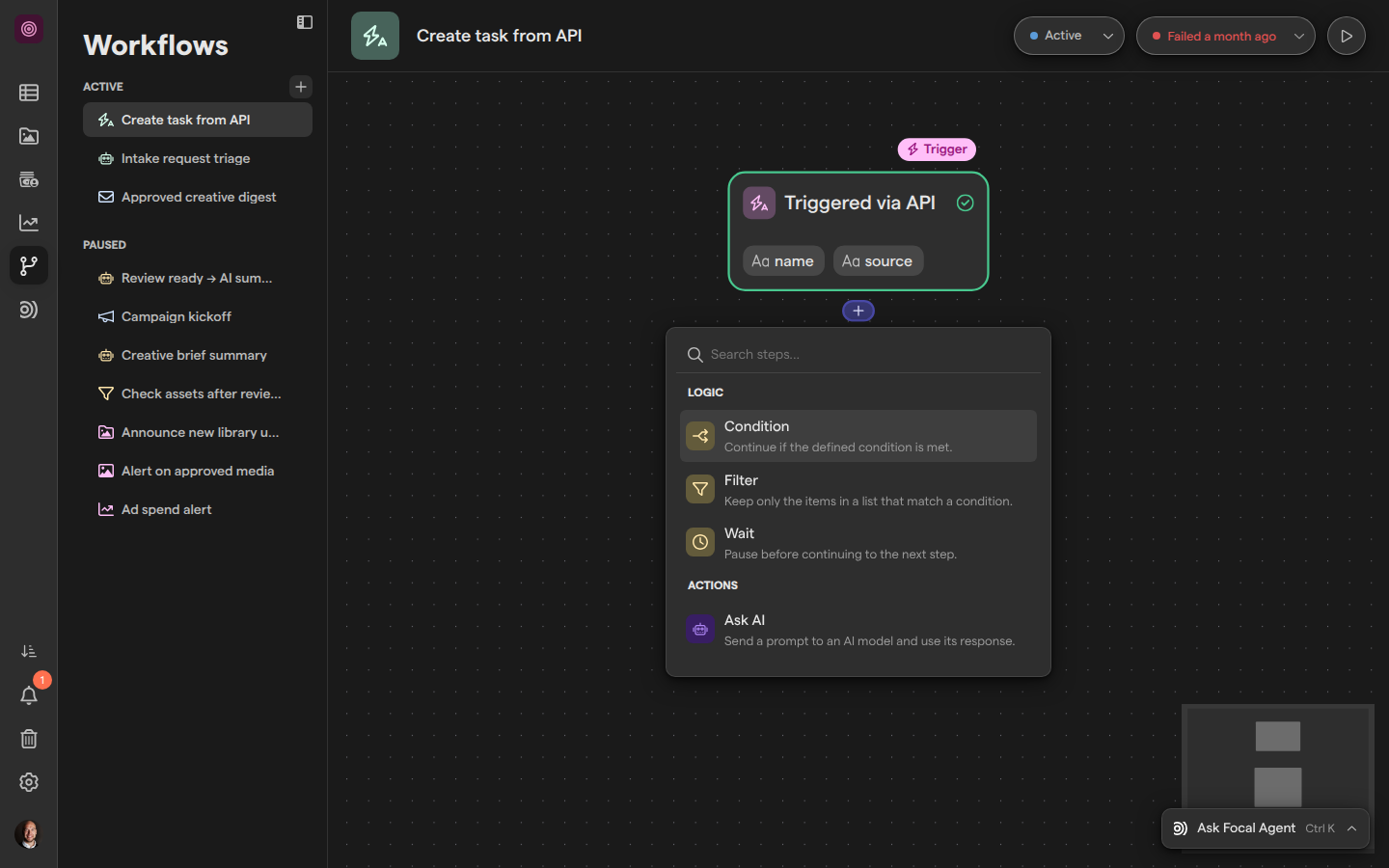1389x868 pixels.
Task: Add a new workflow with plus icon
Action: (x=301, y=87)
